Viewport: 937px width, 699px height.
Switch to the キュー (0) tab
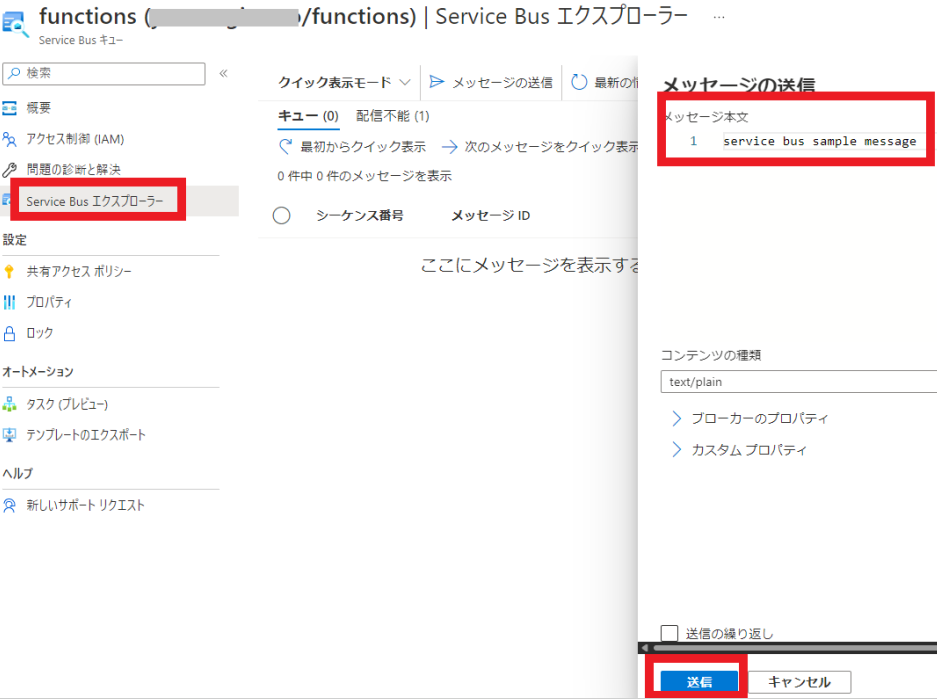coord(308,116)
